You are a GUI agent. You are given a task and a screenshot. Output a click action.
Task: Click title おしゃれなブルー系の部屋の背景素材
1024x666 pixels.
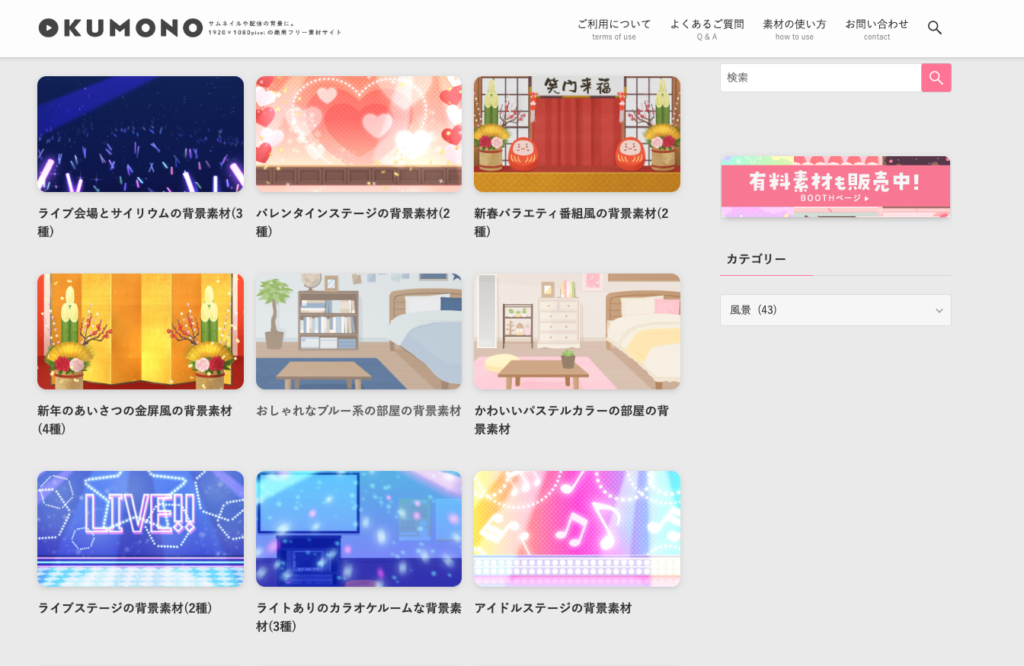[x=359, y=411]
